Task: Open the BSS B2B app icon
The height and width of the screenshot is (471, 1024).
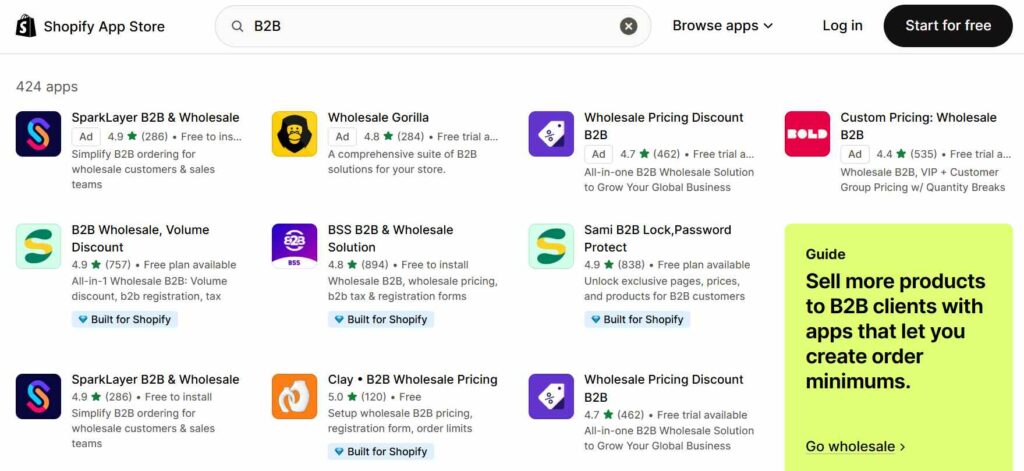Action: pyautogui.click(x=295, y=246)
